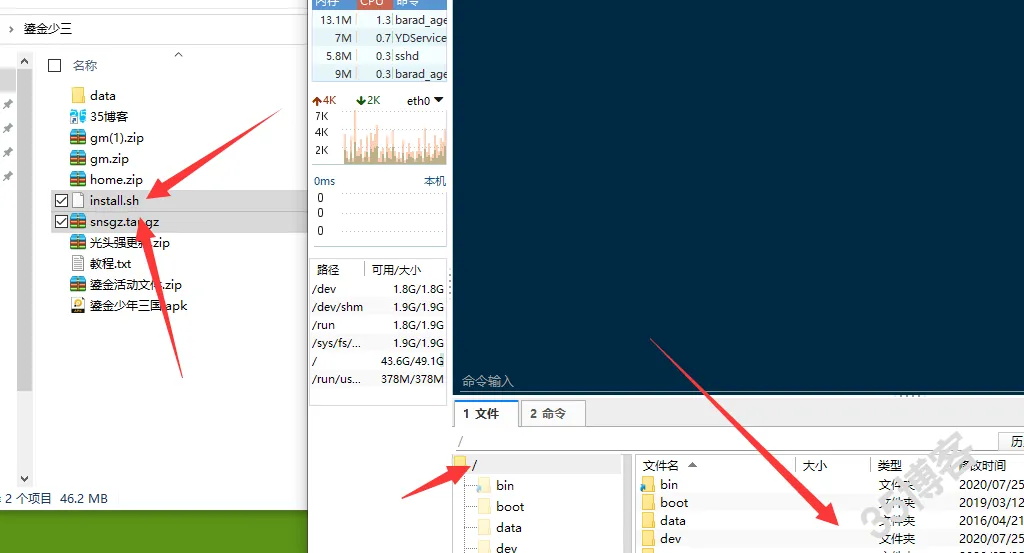1024x553 pixels.
Task: Click data folder icon in remote tree
Action: pos(484,528)
